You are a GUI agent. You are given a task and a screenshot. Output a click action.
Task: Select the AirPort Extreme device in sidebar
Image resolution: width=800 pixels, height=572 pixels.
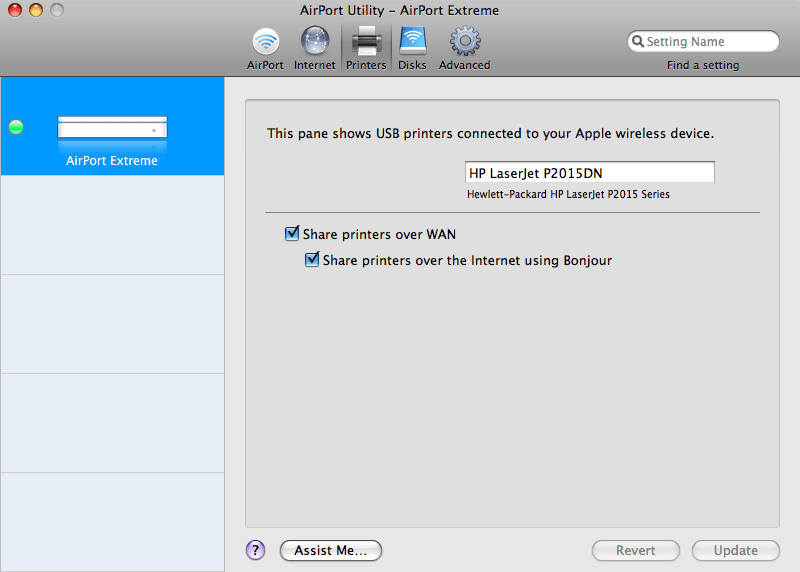[112, 160]
